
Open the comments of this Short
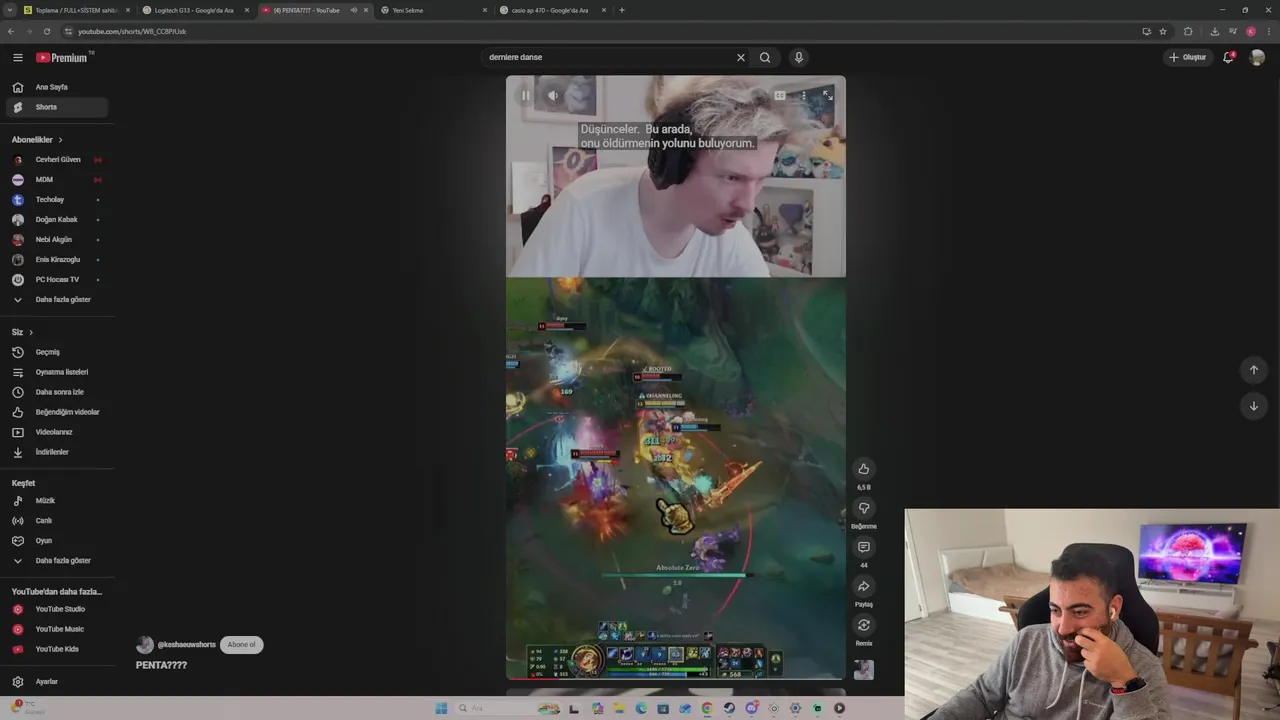[x=864, y=547]
